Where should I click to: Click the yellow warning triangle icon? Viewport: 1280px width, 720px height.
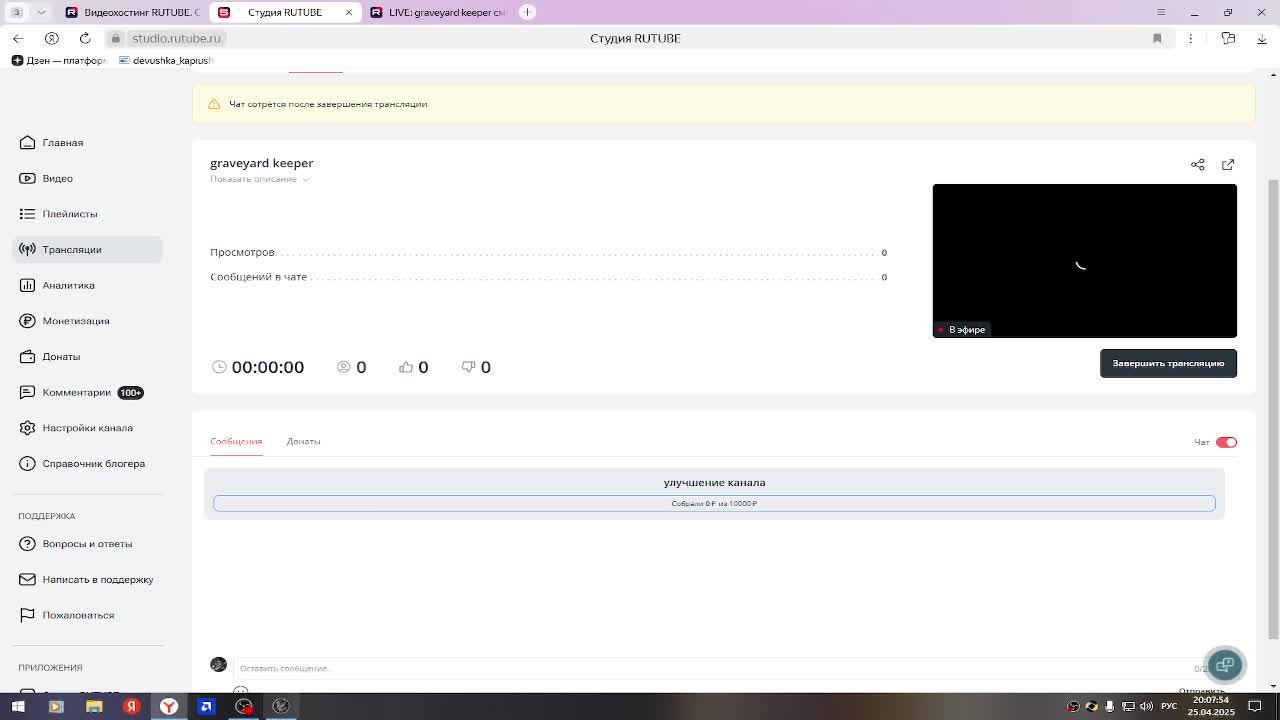[x=214, y=104]
